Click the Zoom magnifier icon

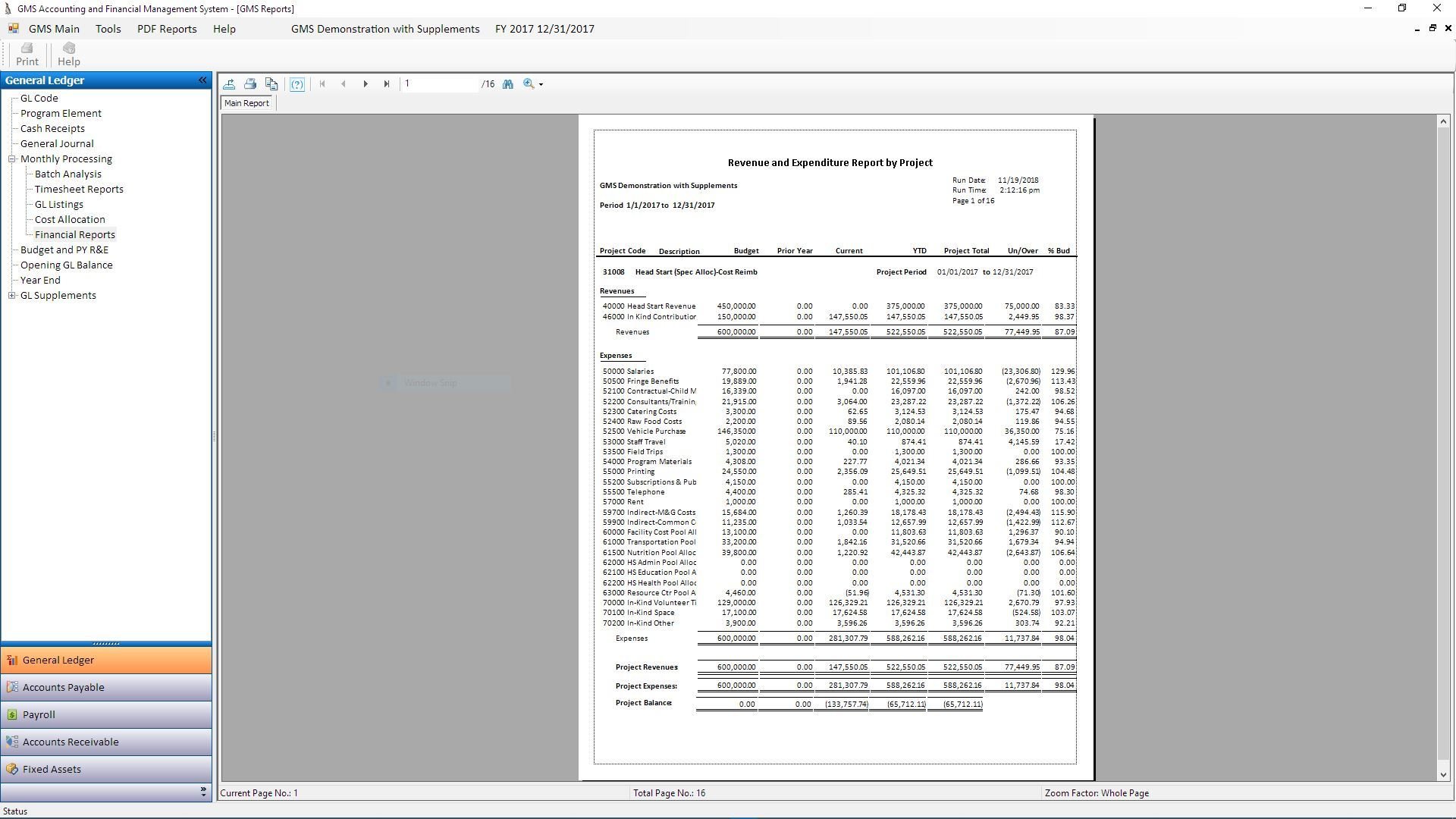coord(529,84)
